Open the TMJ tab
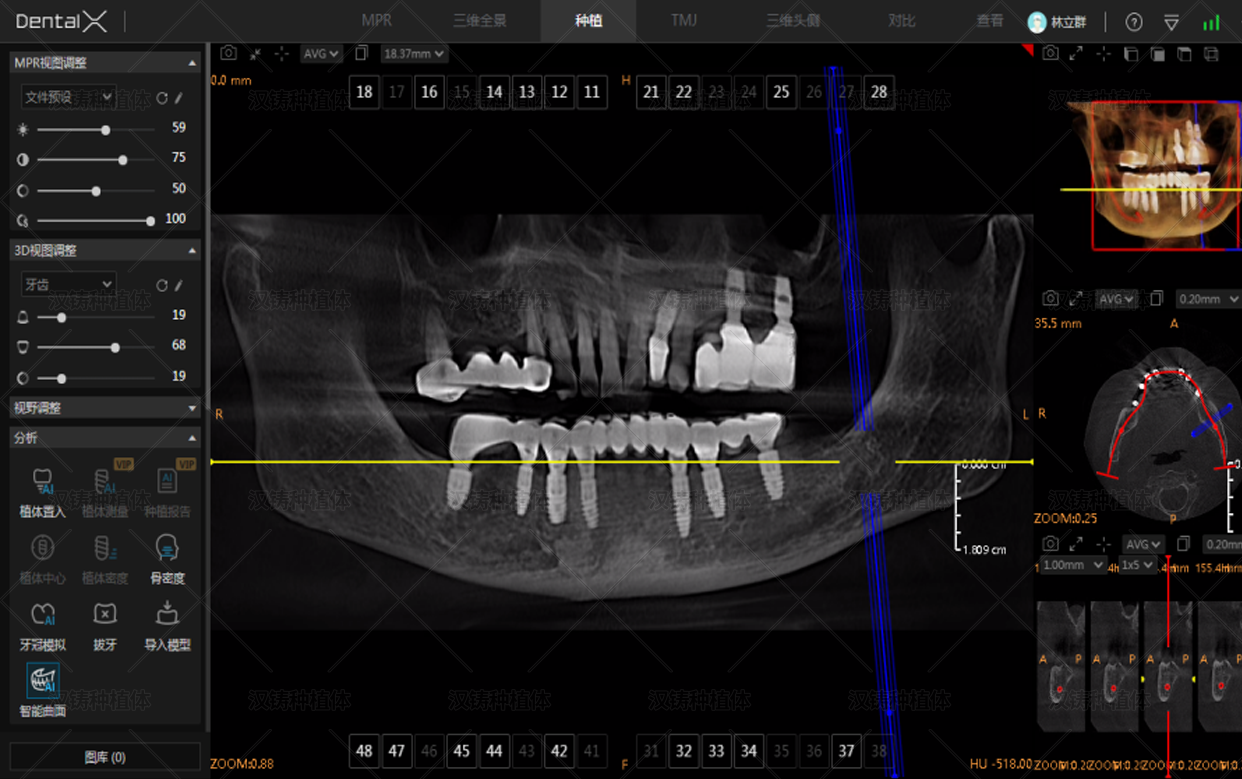The height and width of the screenshot is (779, 1242). (x=684, y=21)
